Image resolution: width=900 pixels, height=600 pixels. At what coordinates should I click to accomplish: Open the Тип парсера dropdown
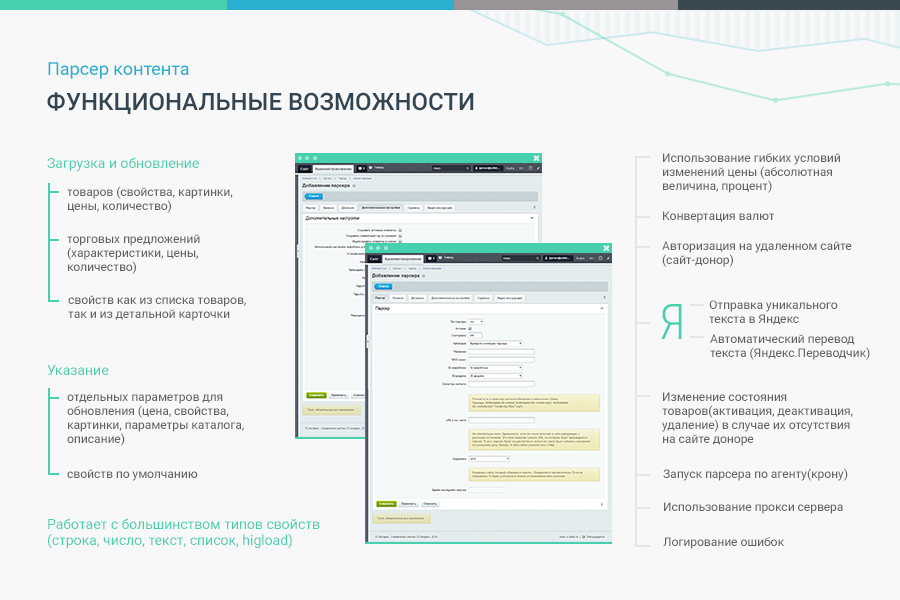pyautogui.click(x=476, y=323)
